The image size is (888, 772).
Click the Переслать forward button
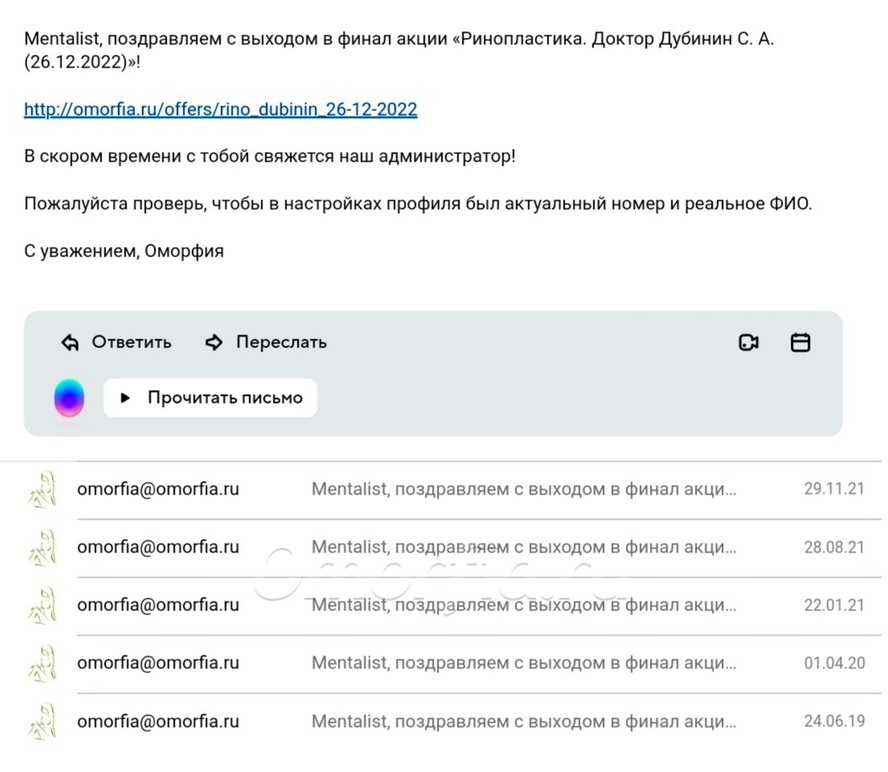tap(266, 342)
